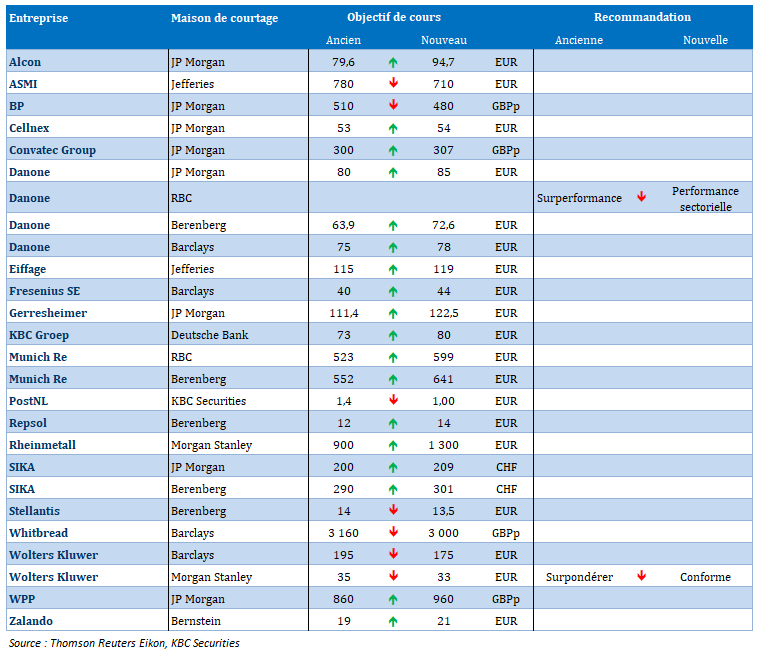The width and height of the screenshot is (758, 655).
Task: Click the green up arrow in the Alcon row
Action: pos(393,62)
